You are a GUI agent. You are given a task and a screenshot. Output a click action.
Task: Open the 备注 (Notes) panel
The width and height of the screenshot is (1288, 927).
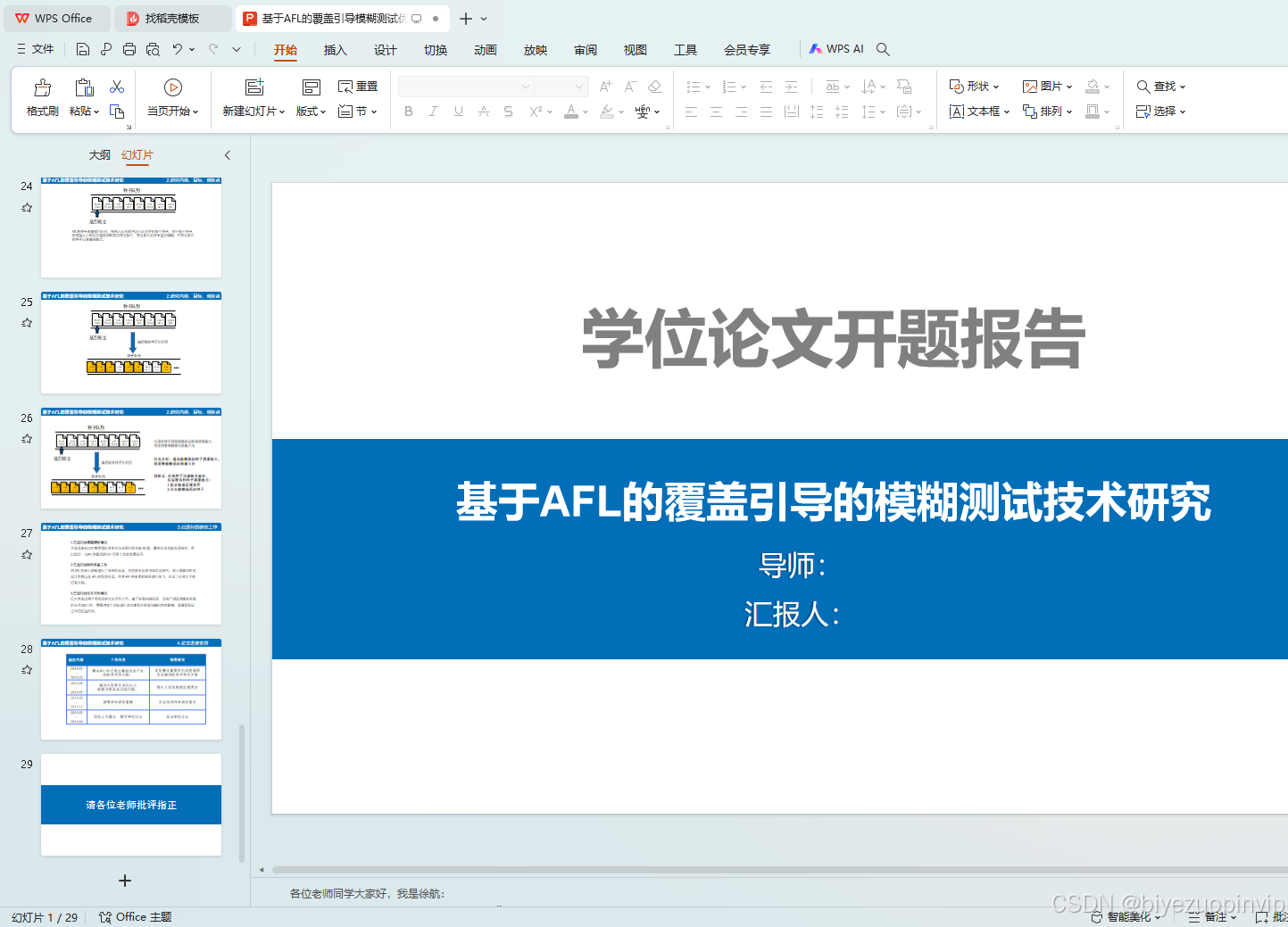pos(1213,916)
